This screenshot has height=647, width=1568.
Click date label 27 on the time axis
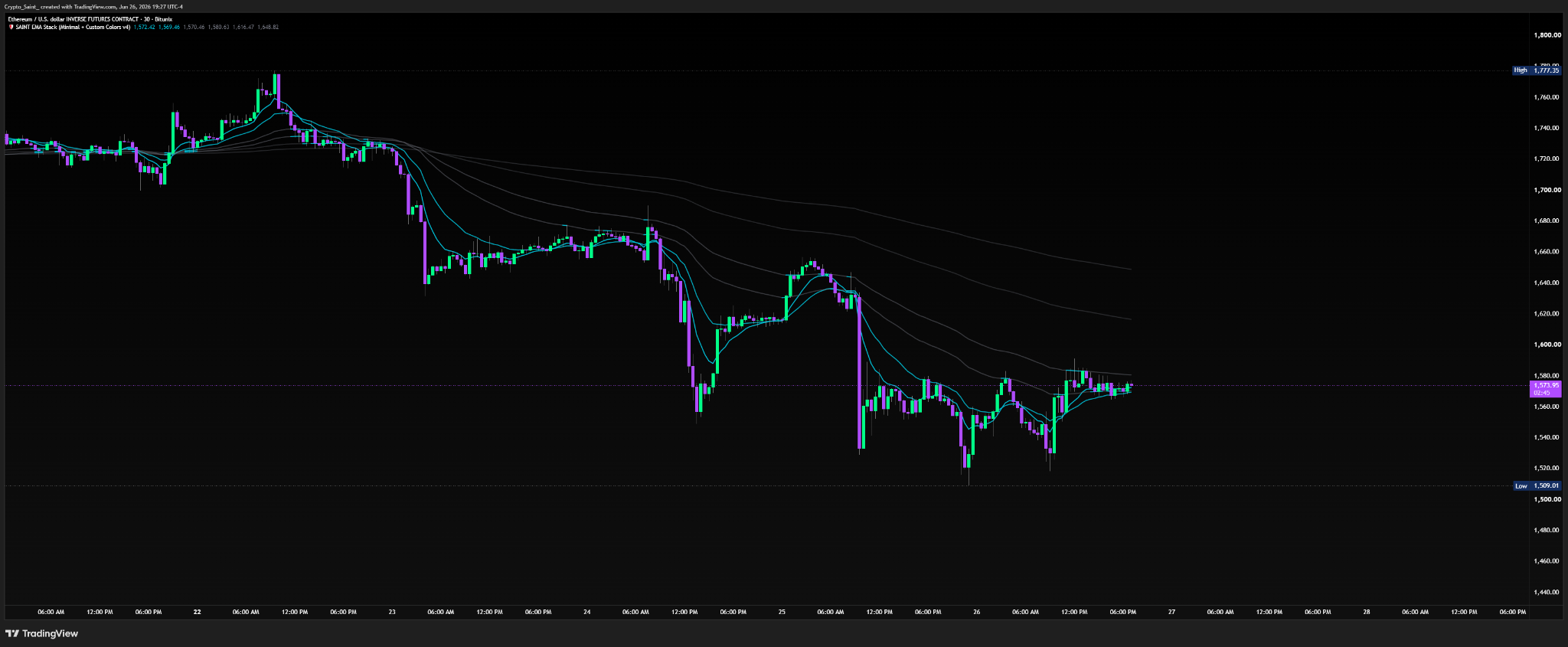pyautogui.click(x=1171, y=612)
